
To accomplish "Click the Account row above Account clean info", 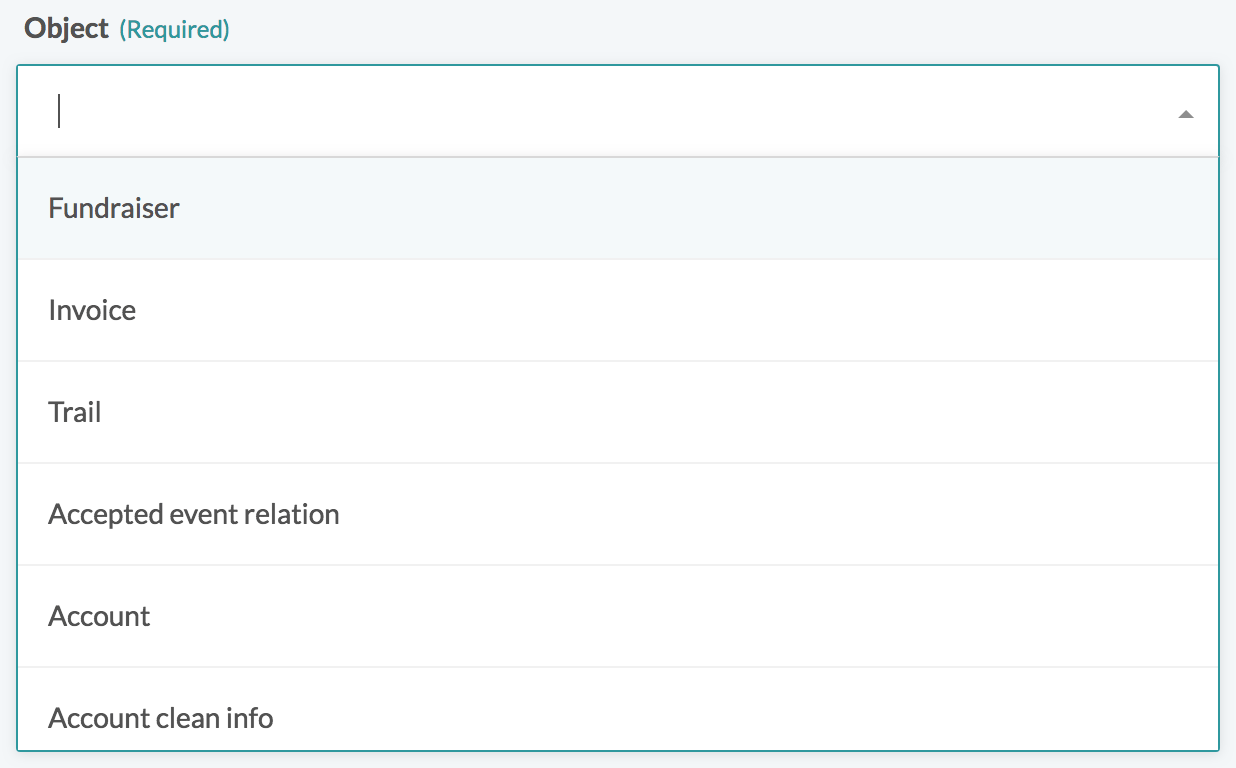I will click(x=617, y=616).
